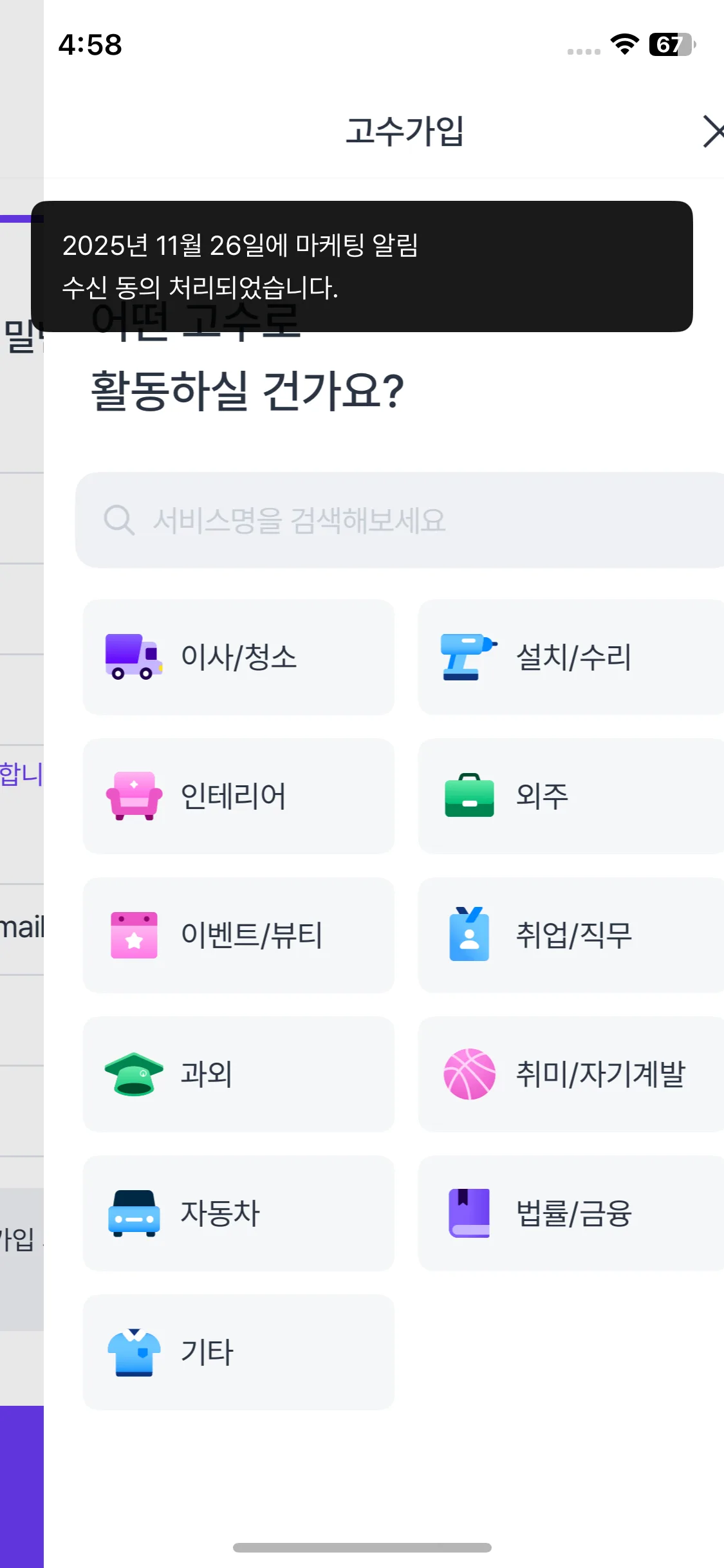Tap the pink basketball hobby icon
724x1568 pixels.
469,1074
